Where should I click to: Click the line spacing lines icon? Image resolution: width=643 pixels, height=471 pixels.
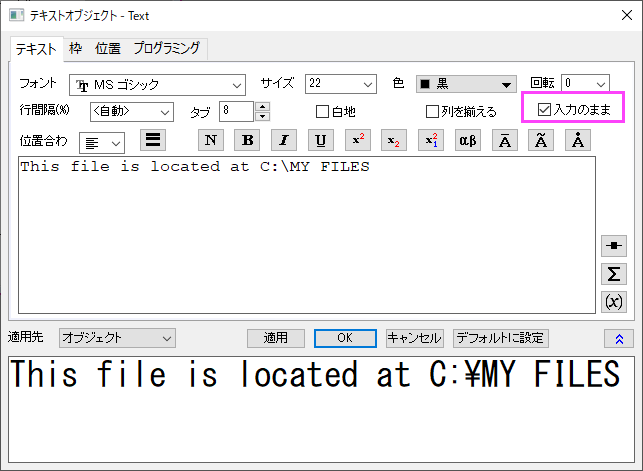pos(153,140)
